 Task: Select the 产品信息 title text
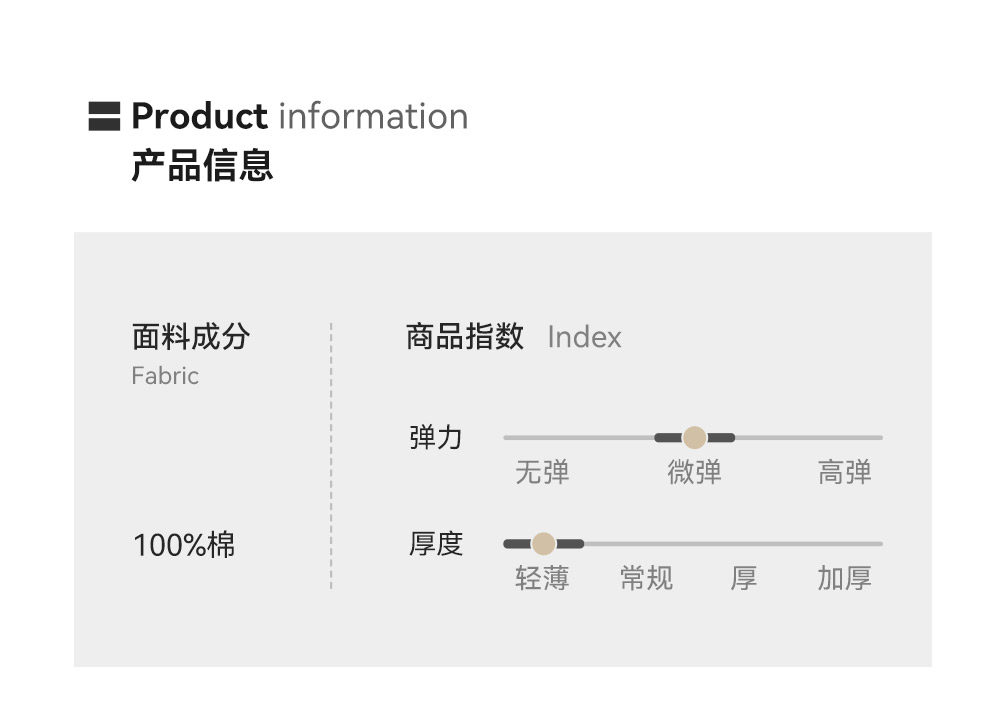pyautogui.click(x=202, y=165)
